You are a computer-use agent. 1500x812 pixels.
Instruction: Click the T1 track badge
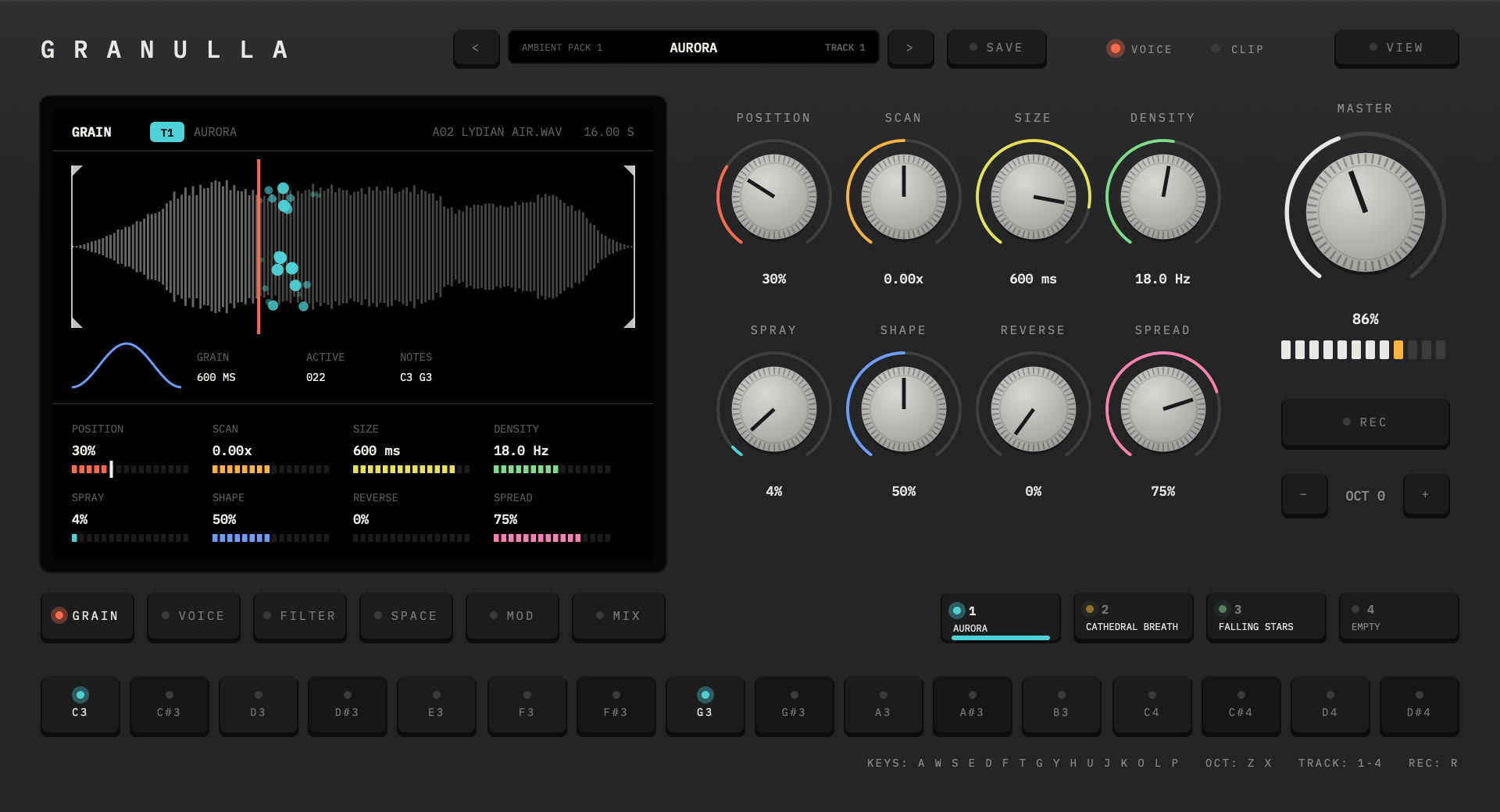(167, 132)
